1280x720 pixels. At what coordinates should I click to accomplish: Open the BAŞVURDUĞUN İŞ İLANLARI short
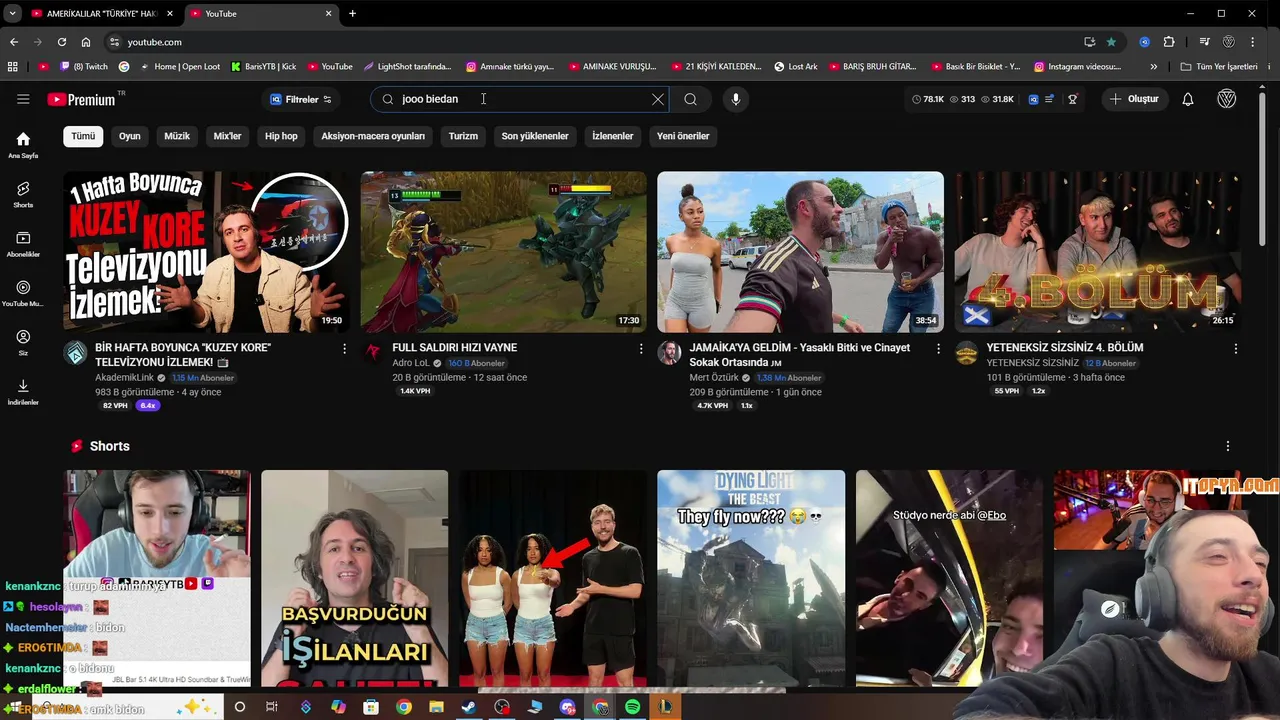click(x=355, y=578)
